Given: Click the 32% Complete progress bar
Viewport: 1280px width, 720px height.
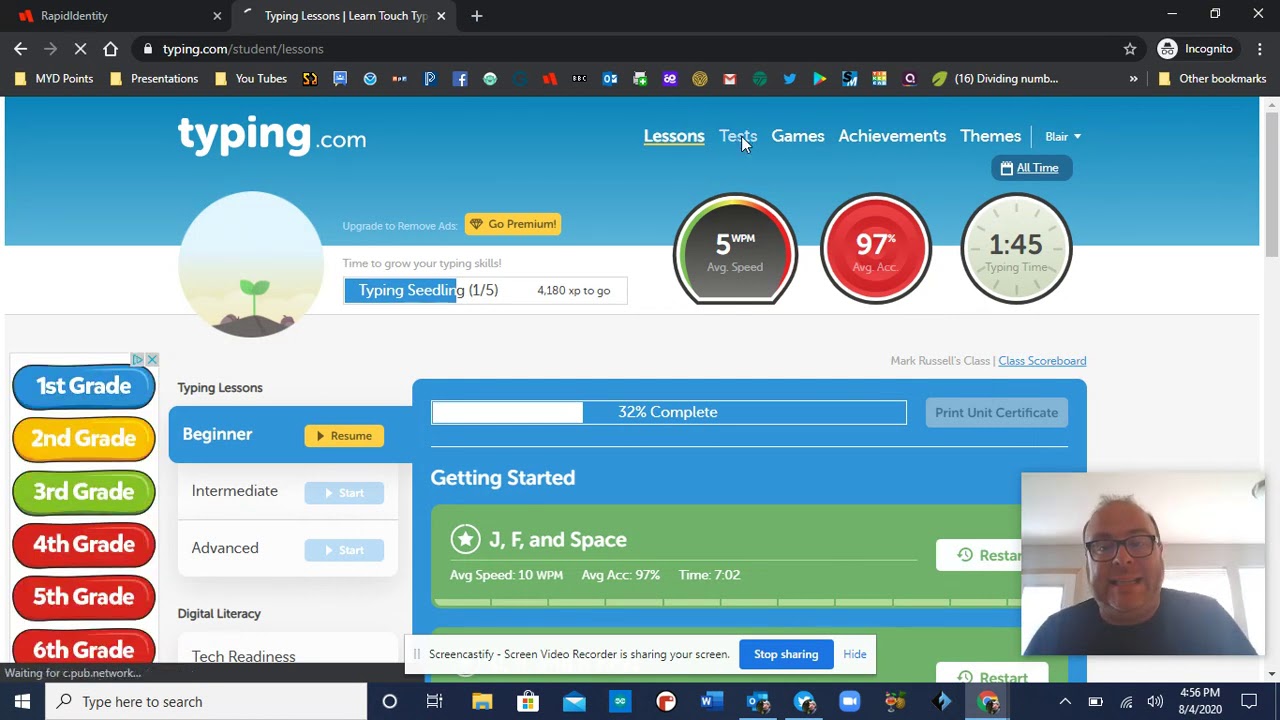Looking at the screenshot, I should click(x=669, y=412).
